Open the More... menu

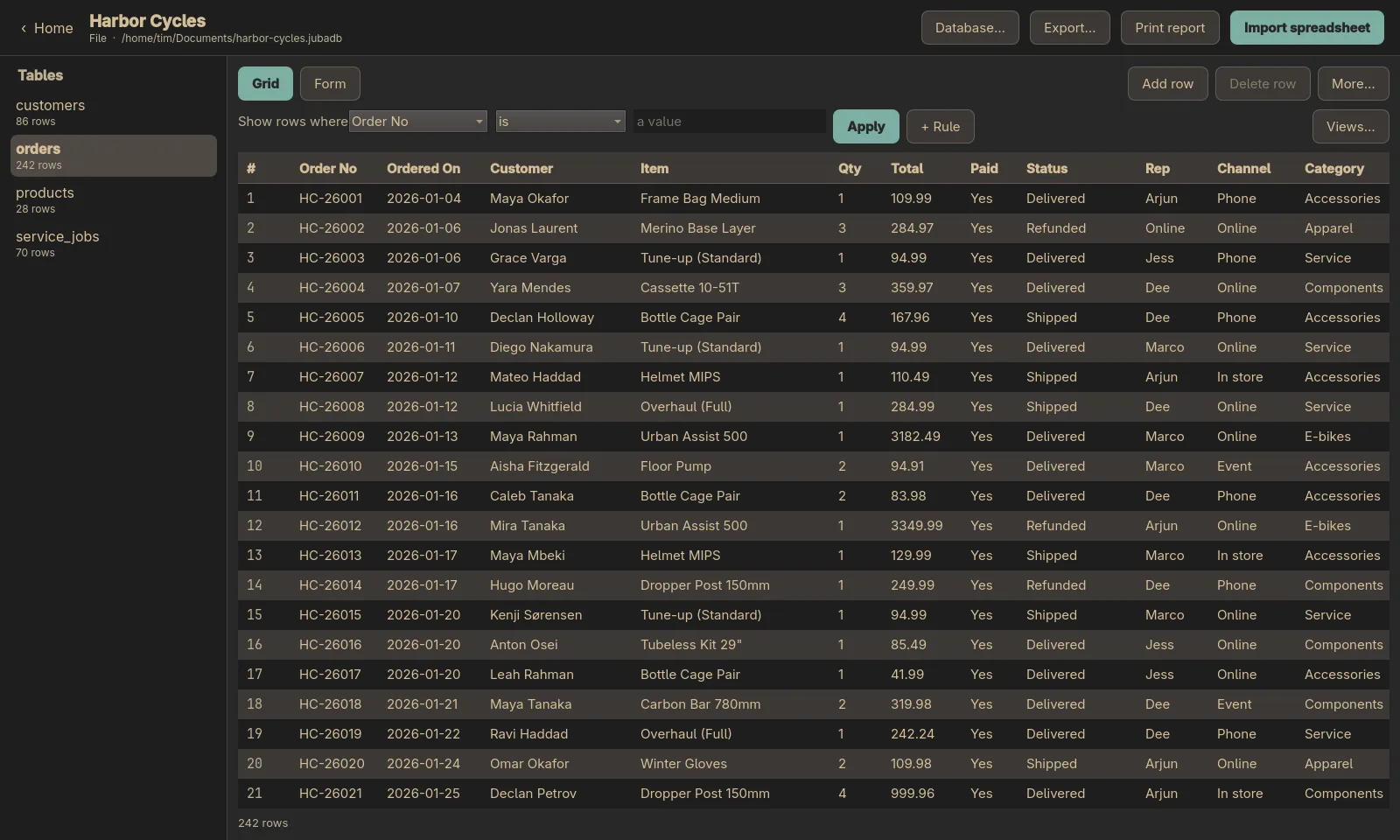1353,84
